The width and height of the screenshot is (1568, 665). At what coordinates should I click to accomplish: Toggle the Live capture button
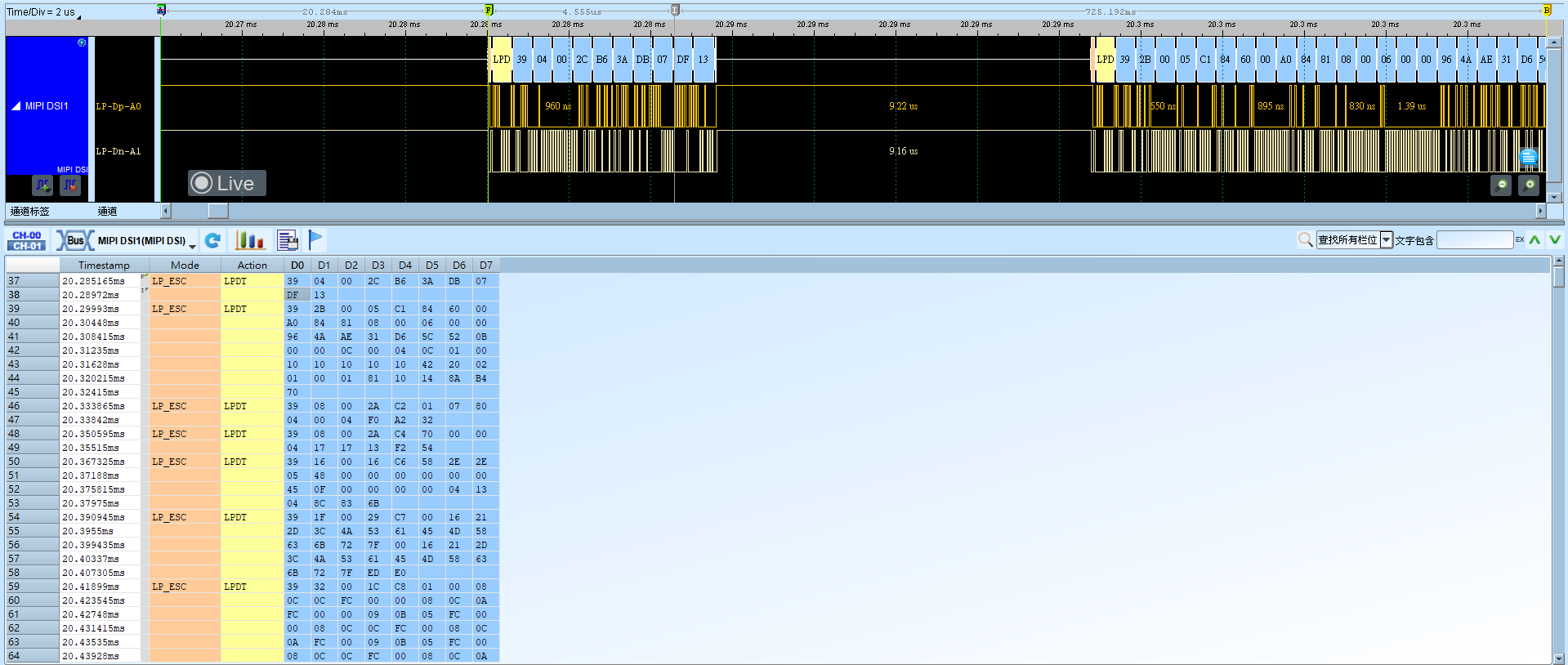click(x=227, y=183)
